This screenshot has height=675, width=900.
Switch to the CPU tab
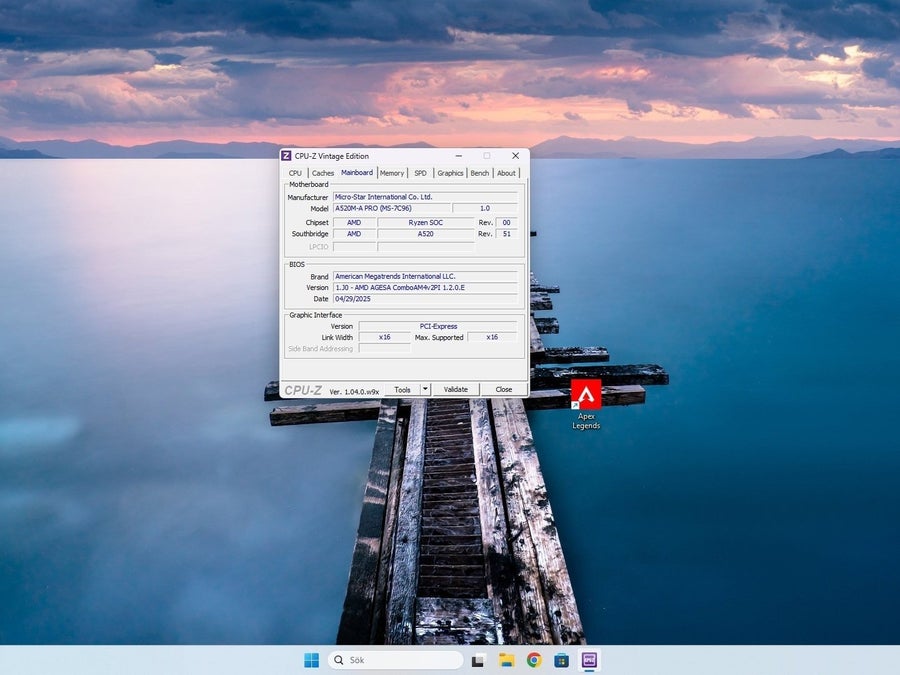pyautogui.click(x=295, y=173)
